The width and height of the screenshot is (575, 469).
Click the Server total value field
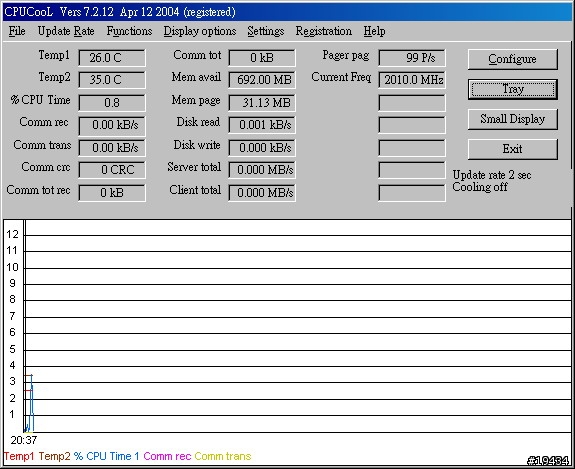point(262,170)
